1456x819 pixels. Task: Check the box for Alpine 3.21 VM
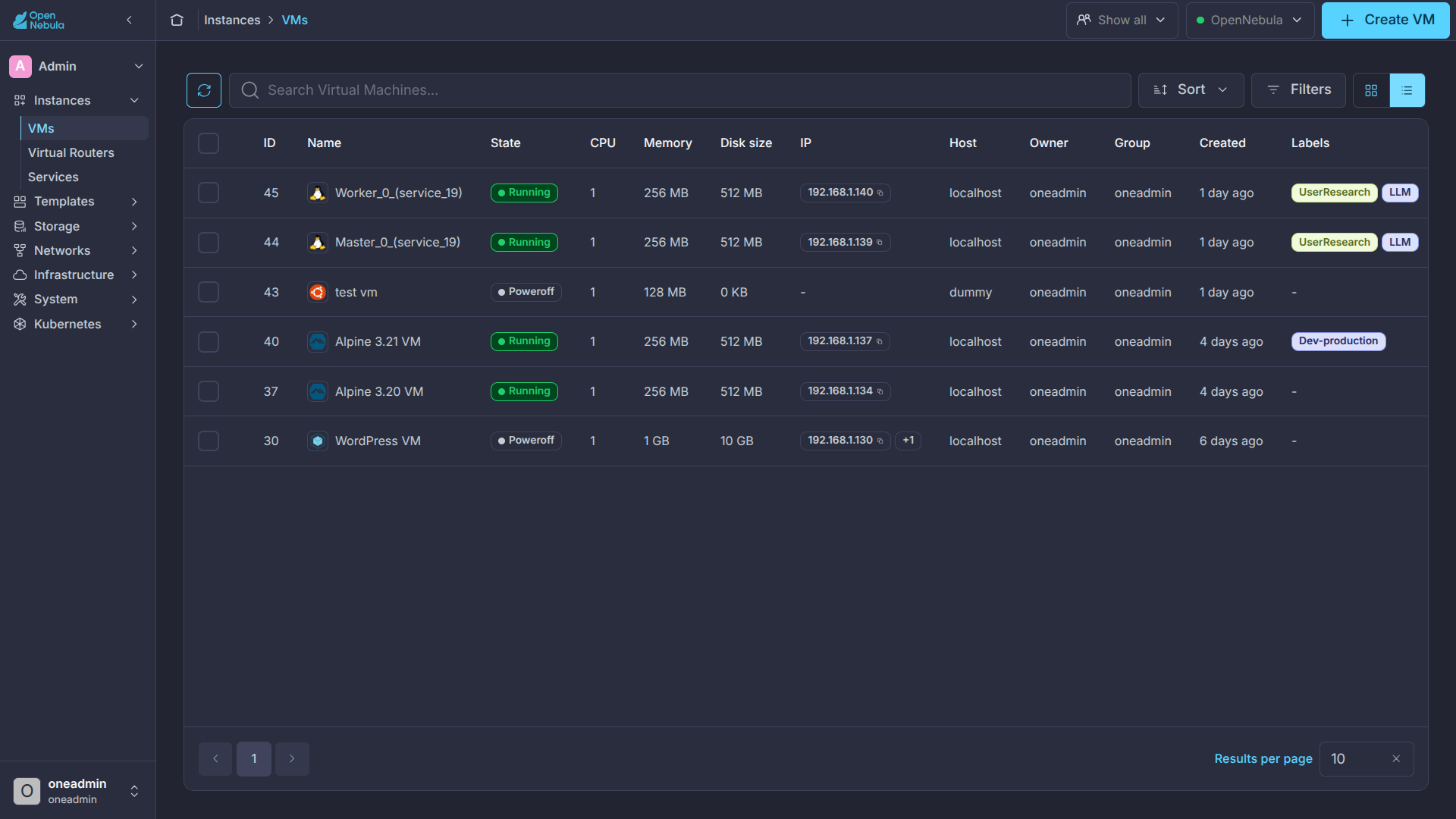209,342
